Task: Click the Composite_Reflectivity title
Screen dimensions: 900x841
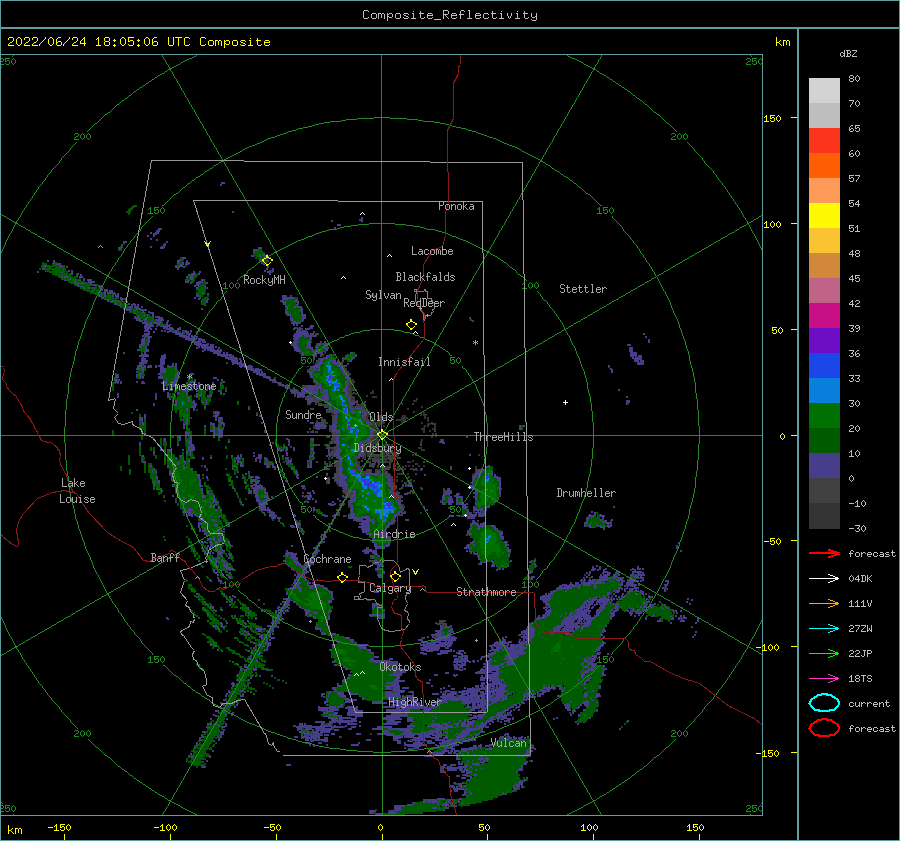Action: point(450,15)
